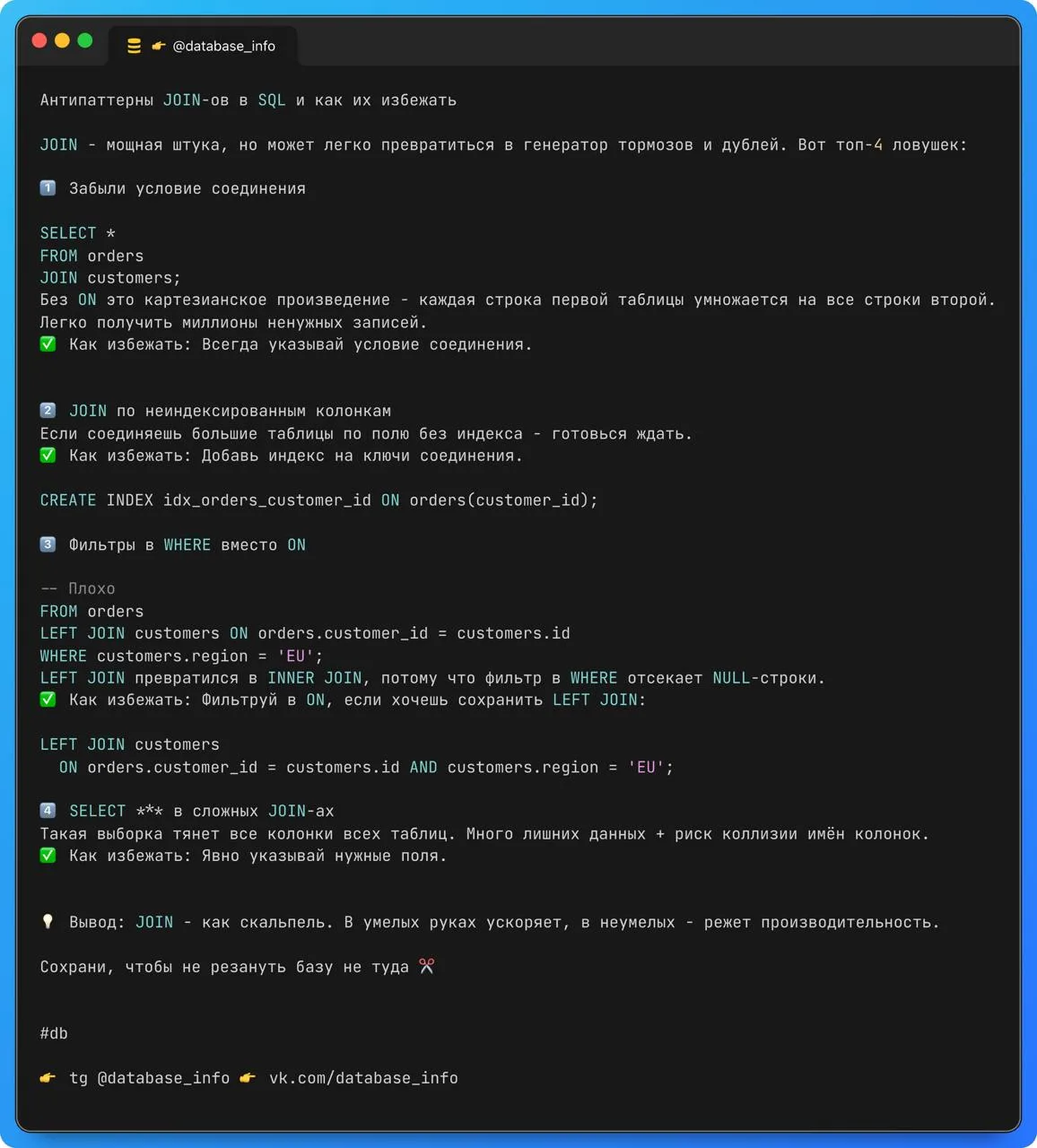Open the tg @database_info link at bottom
Image resolution: width=1037 pixels, height=1148 pixels.
149,1078
